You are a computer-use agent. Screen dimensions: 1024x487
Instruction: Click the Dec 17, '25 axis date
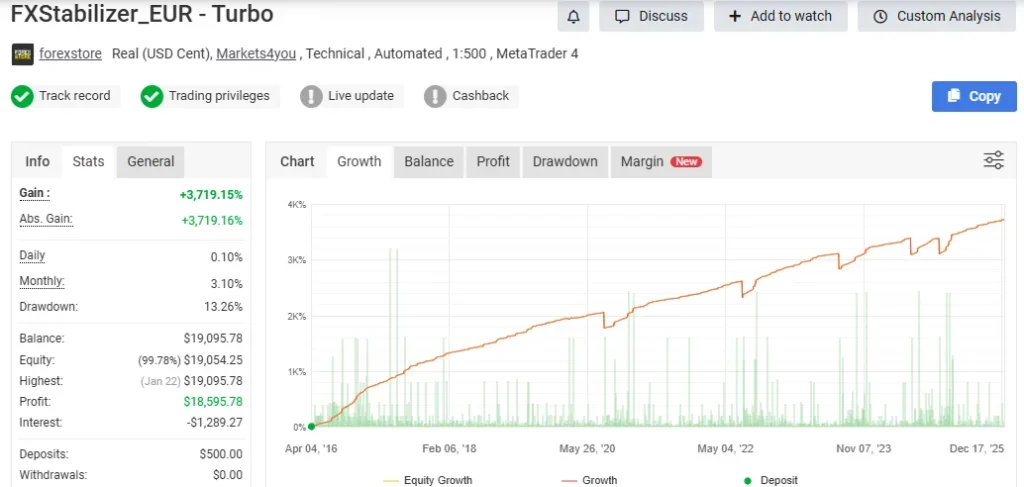point(978,448)
